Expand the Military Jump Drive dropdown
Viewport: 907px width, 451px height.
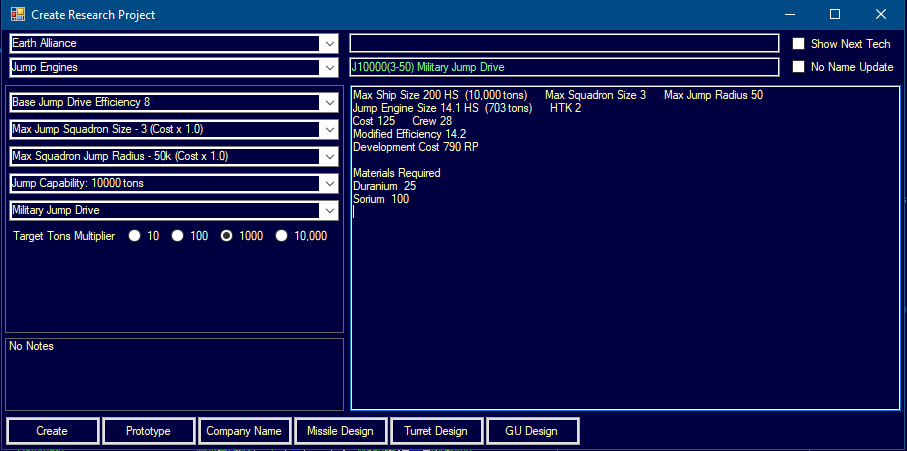pyautogui.click(x=330, y=210)
